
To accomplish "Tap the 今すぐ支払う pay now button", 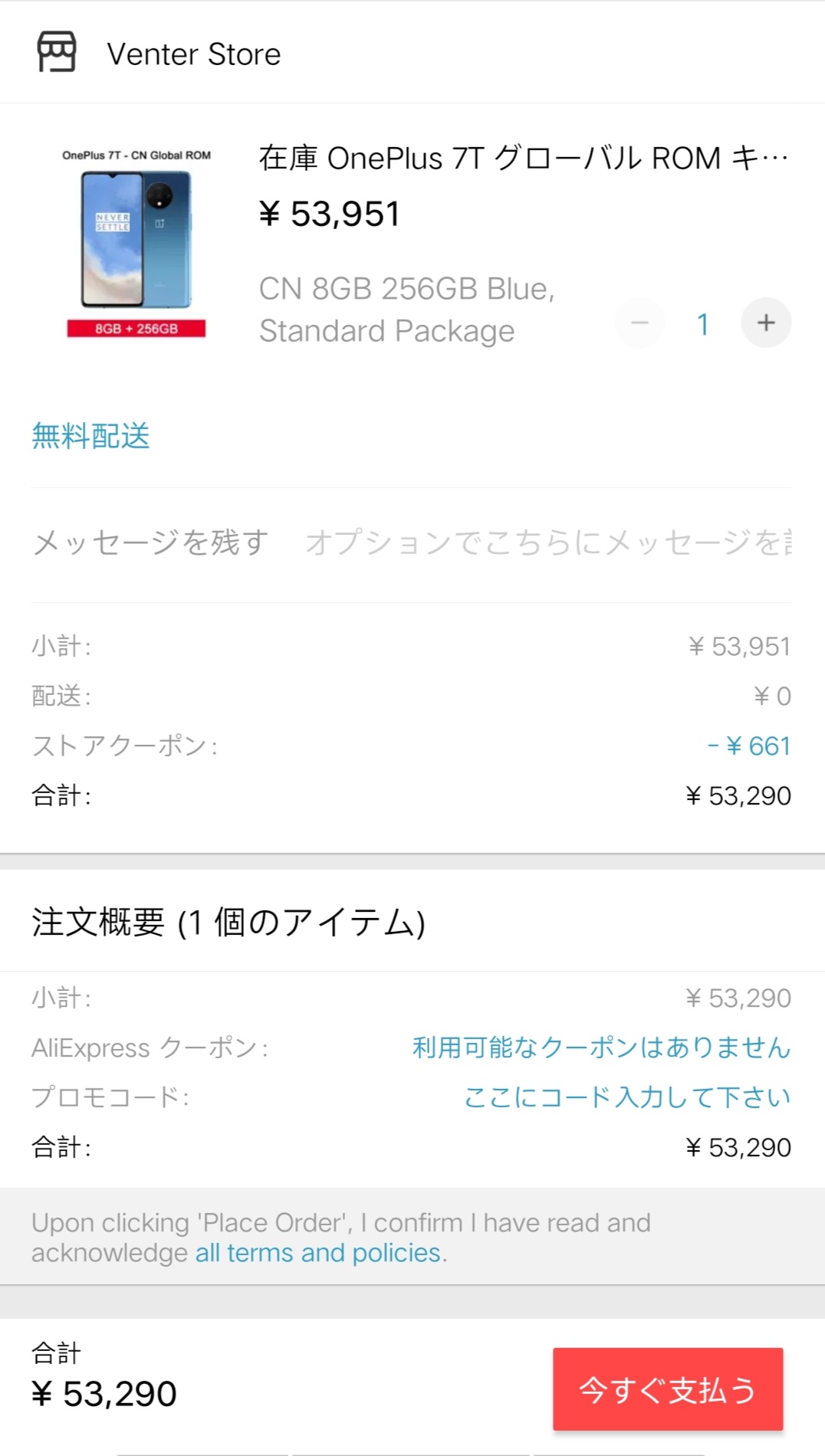I will 668,1389.
